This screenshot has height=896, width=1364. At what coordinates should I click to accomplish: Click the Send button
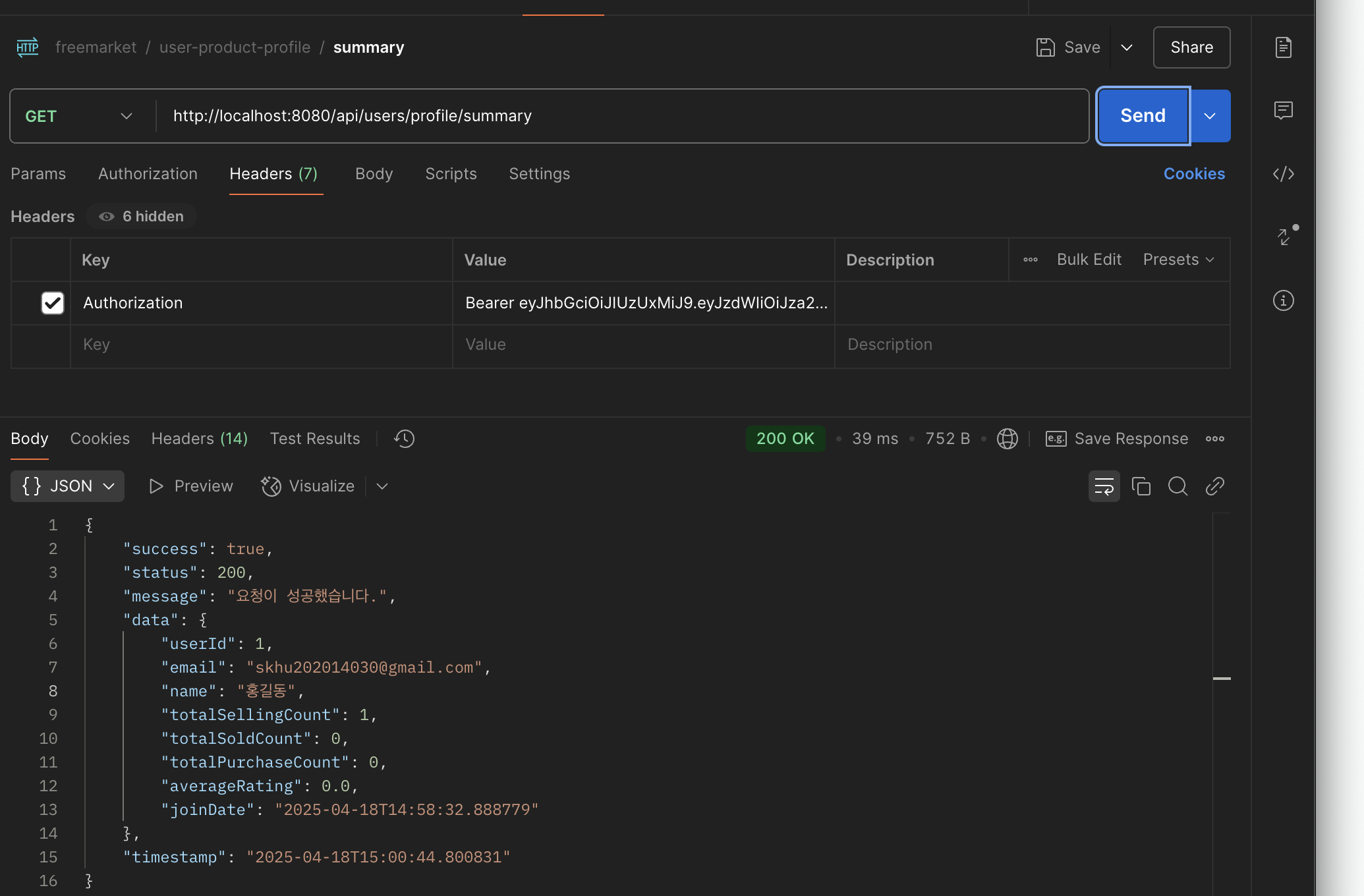[x=1143, y=117]
